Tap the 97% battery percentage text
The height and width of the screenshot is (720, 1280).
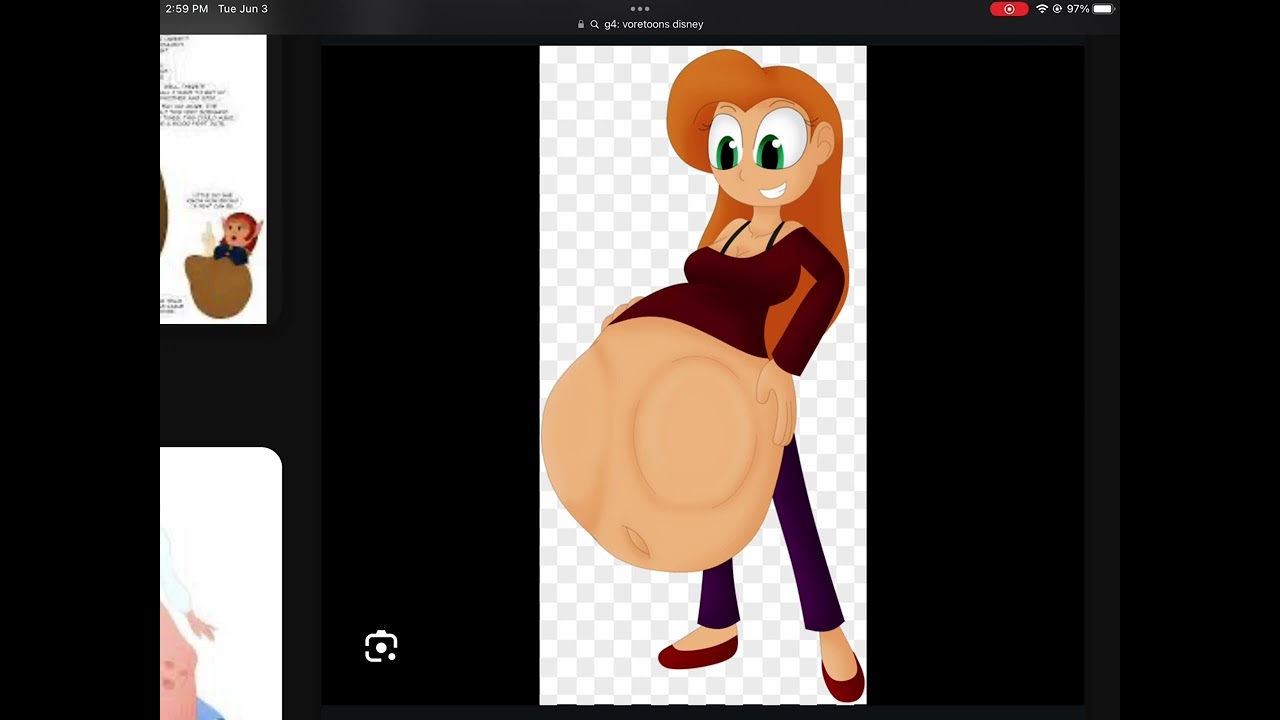[x=1078, y=9]
